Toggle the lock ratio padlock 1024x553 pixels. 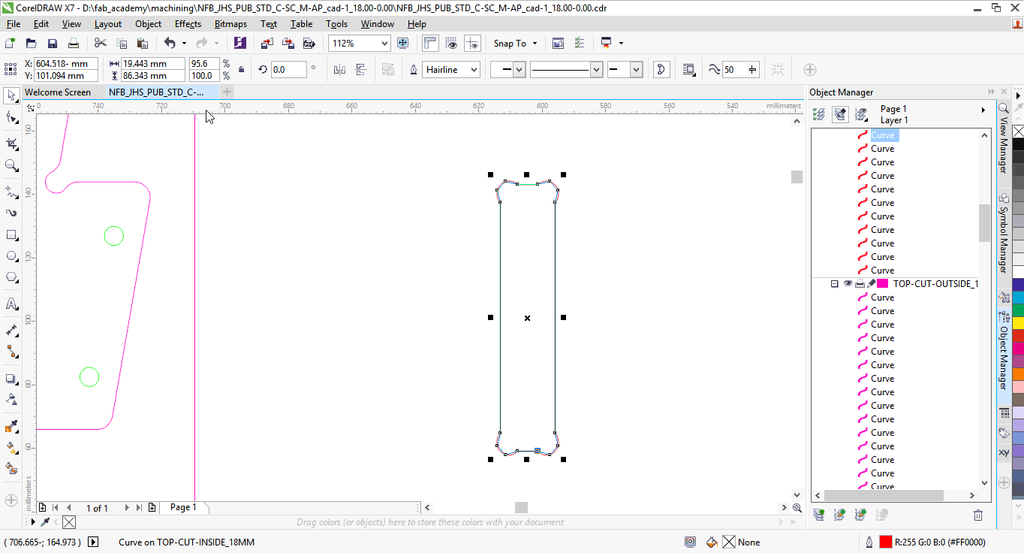coord(242,70)
